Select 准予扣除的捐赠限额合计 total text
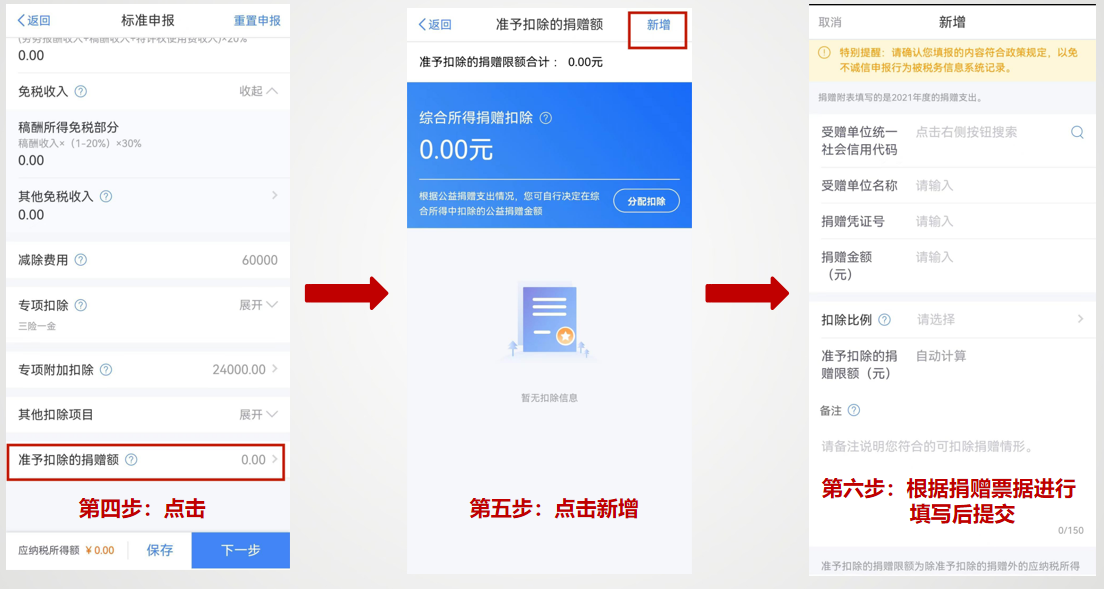 (510, 62)
